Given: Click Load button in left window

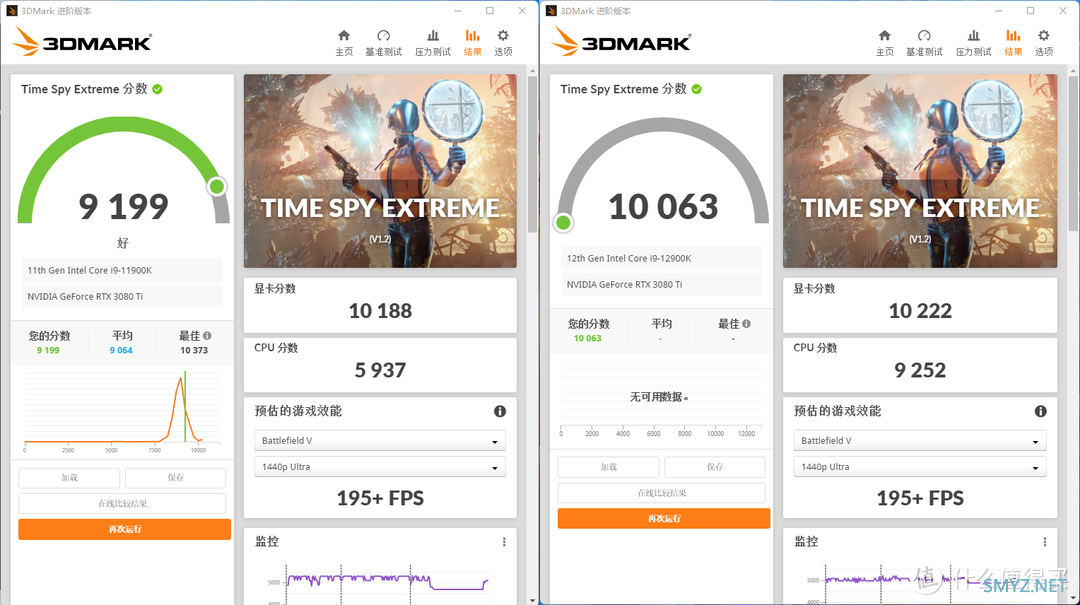Looking at the screenshot, I should coord(69,478).
